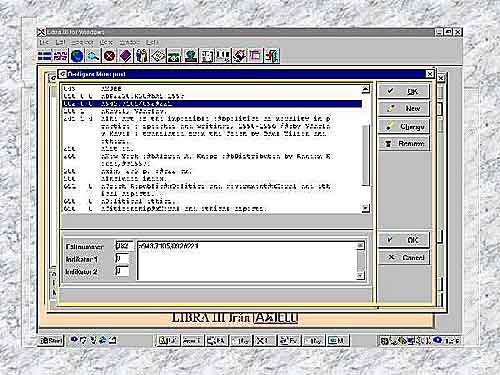Select the highlighted blue row in the record list
This screenshot has height=375, width=500.
(212, 104)
